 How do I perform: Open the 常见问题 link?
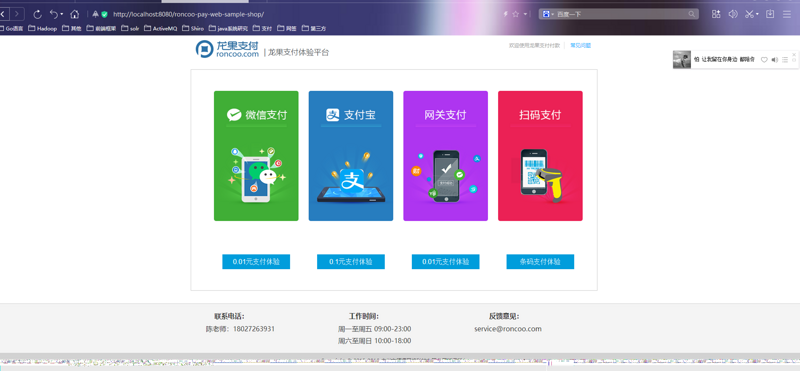580,45
